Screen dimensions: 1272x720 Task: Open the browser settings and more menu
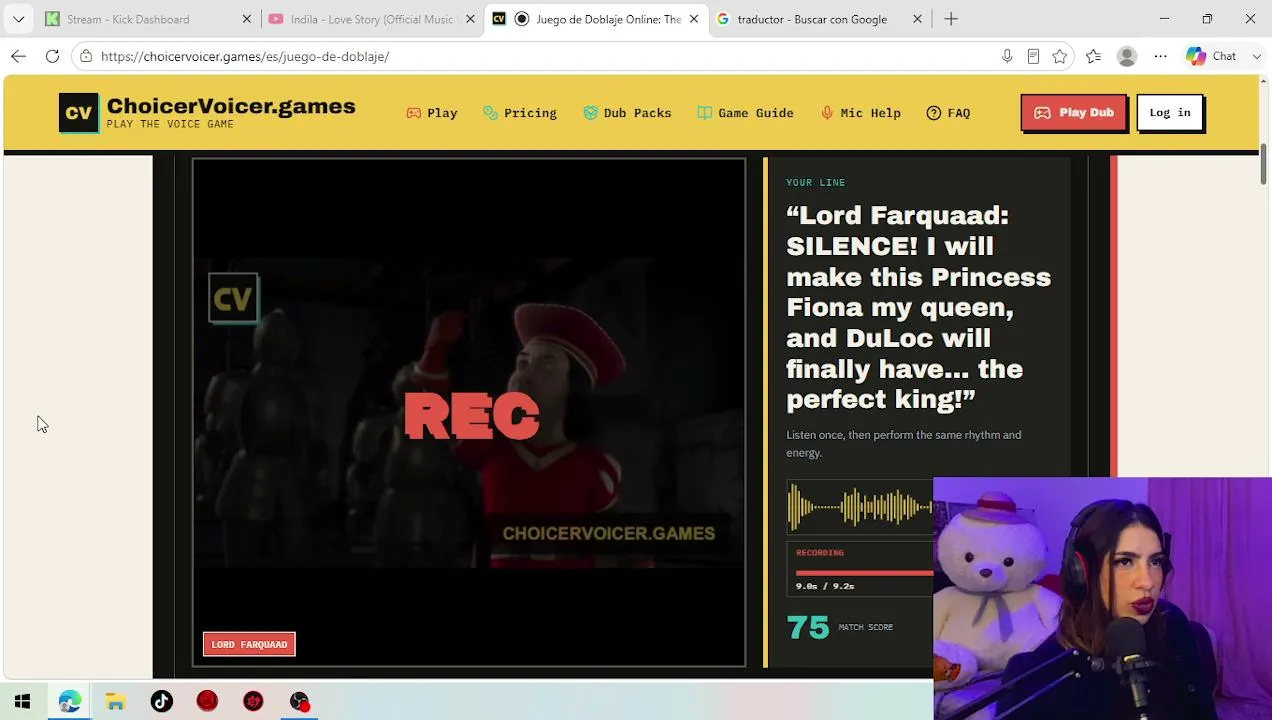tap(1160, 56)
